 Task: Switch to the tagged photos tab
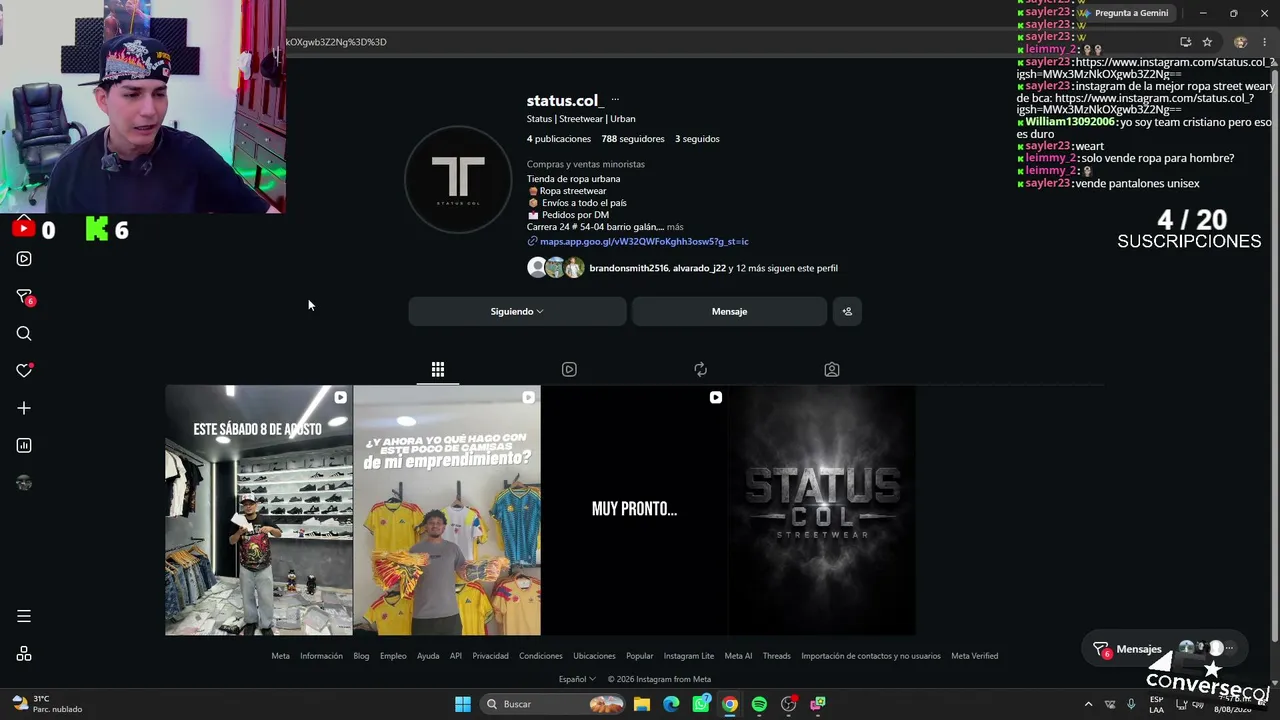(831, 369)
